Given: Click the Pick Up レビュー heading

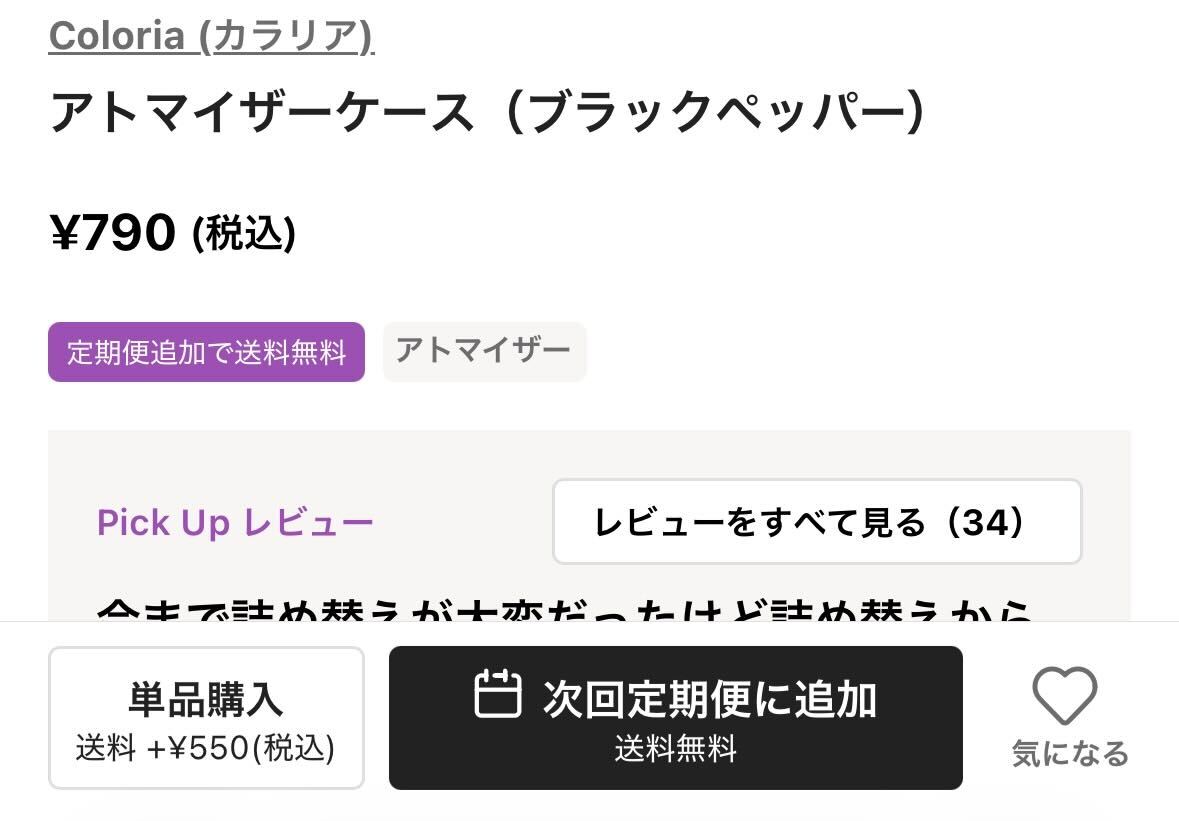Looking at the screenshot, I should point(235,523).
